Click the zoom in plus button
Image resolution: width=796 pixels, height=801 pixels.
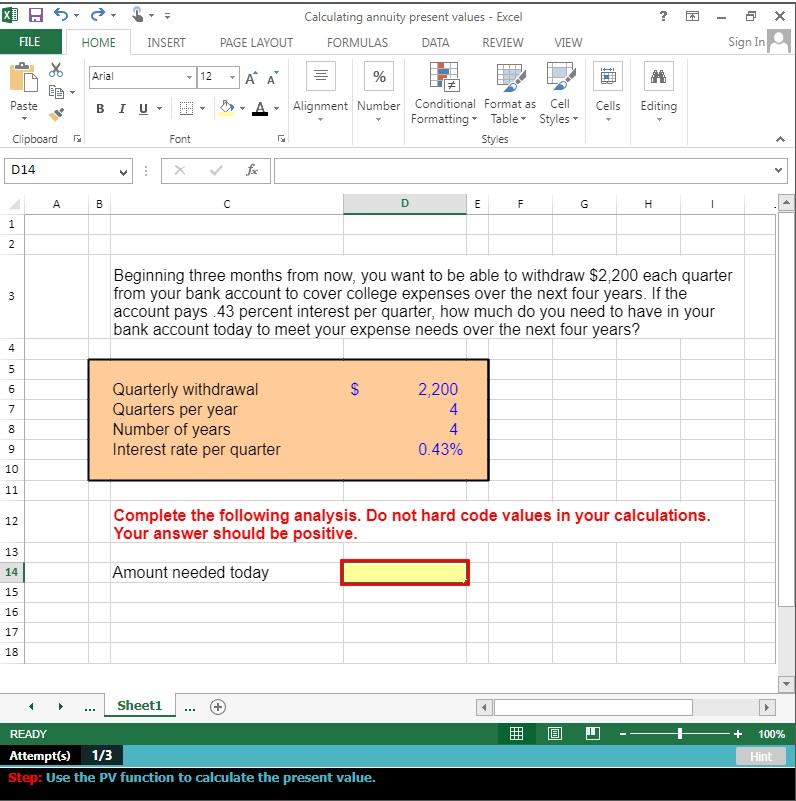[x=737, y=734]
